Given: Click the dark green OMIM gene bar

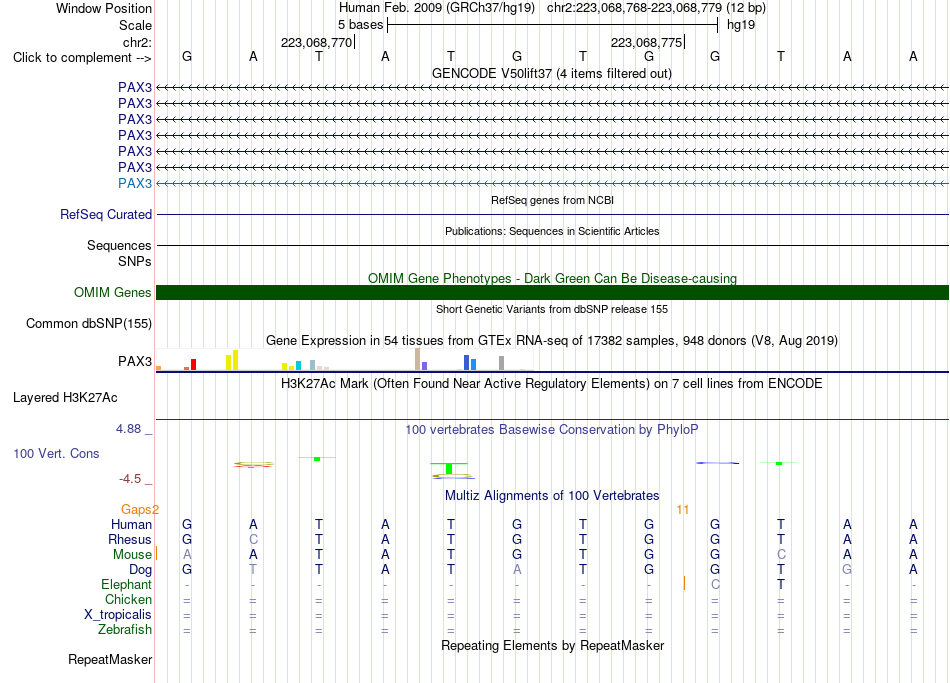Looking at the screenshot, I should tap(552, 293).
